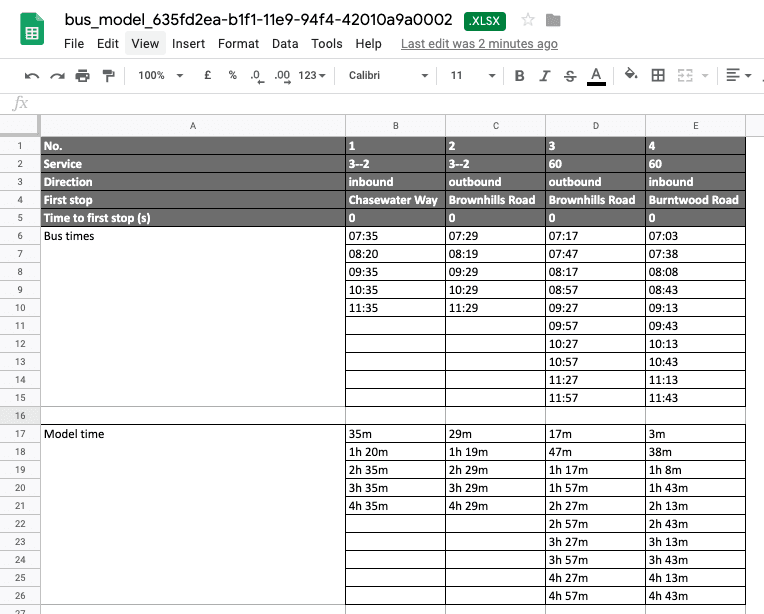The image size is (764, 614).
Task: Click the undo icon
Action: pos(32,76)
